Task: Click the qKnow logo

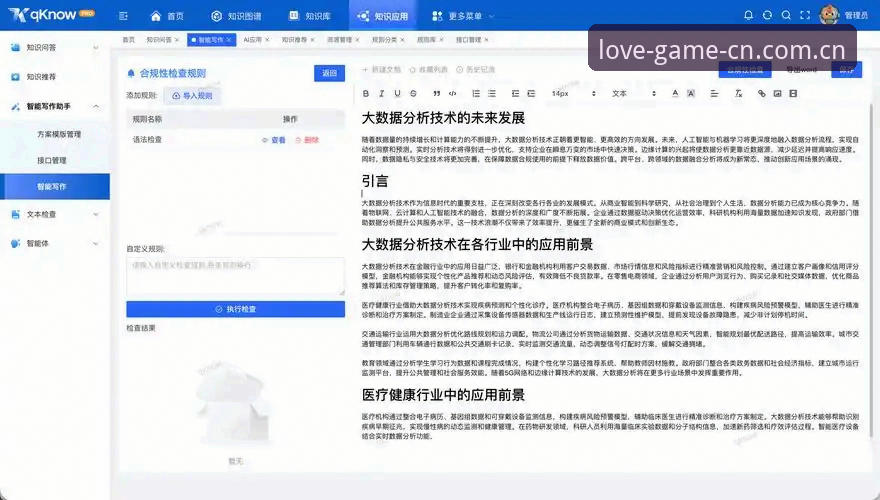Action: 51,15
